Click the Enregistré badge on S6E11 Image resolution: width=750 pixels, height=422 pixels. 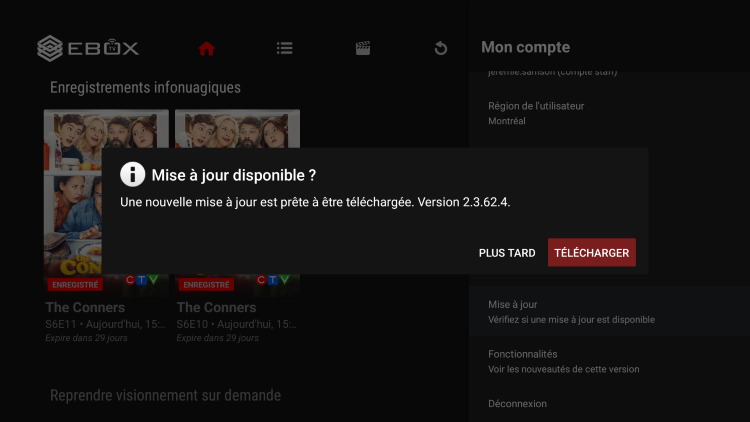(75, 285)
